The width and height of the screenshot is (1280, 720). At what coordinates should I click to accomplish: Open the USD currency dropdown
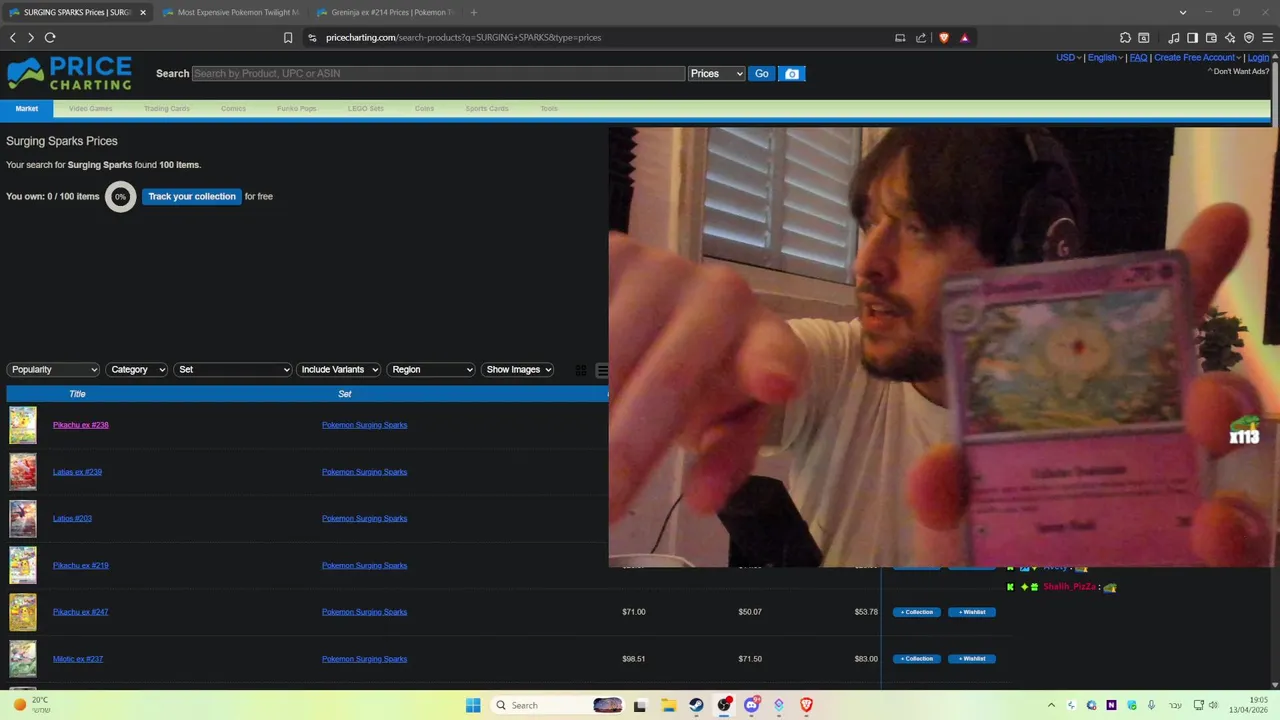click(1068, 57)
